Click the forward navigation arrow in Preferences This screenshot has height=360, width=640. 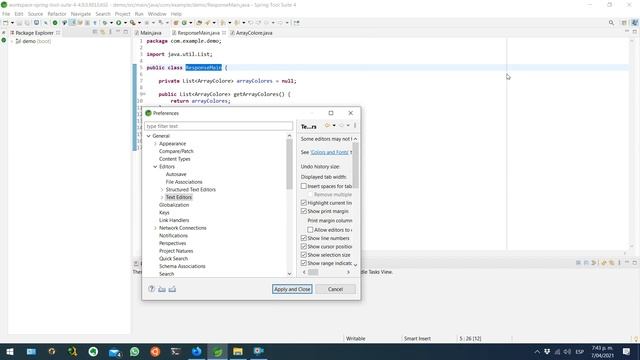tap(342, 126)
